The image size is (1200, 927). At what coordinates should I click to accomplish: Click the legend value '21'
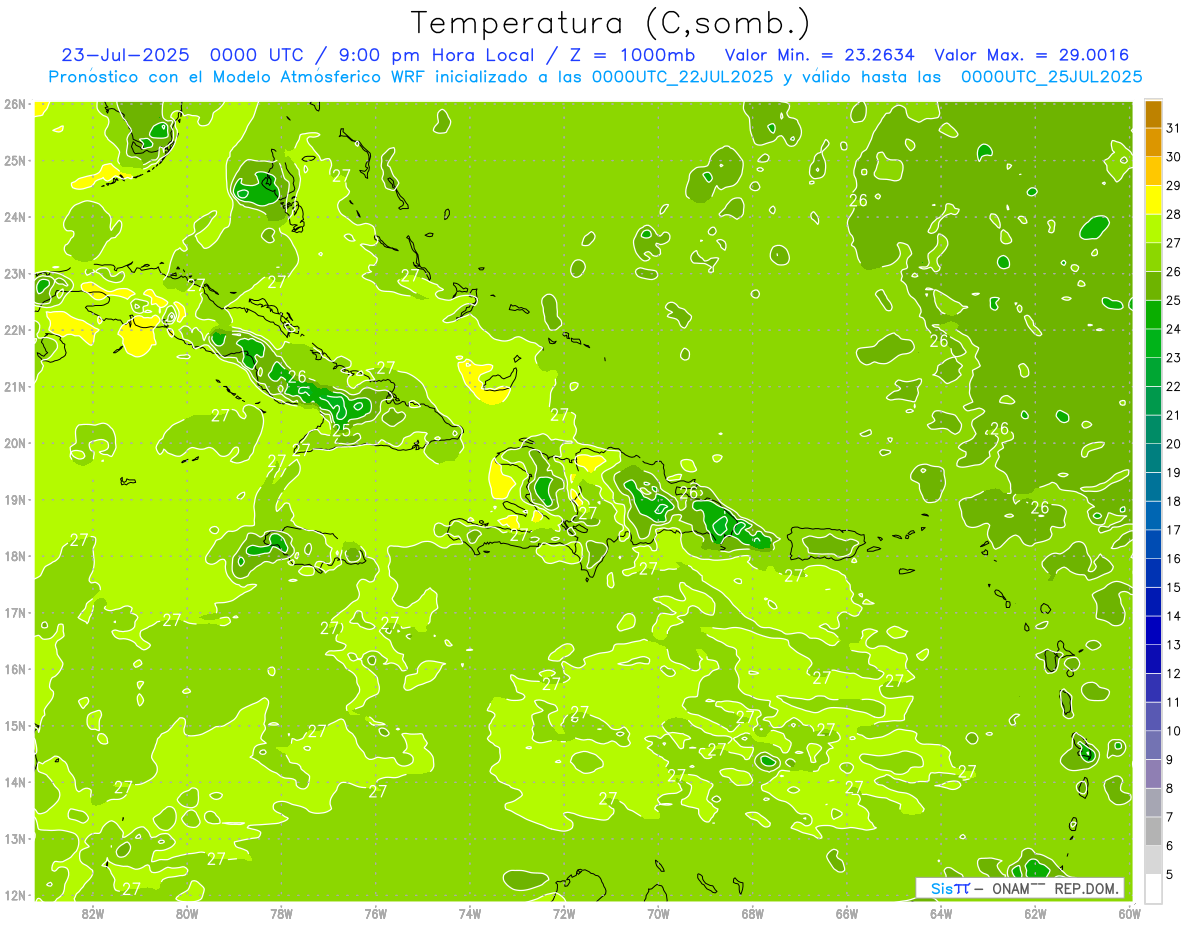1174,415
